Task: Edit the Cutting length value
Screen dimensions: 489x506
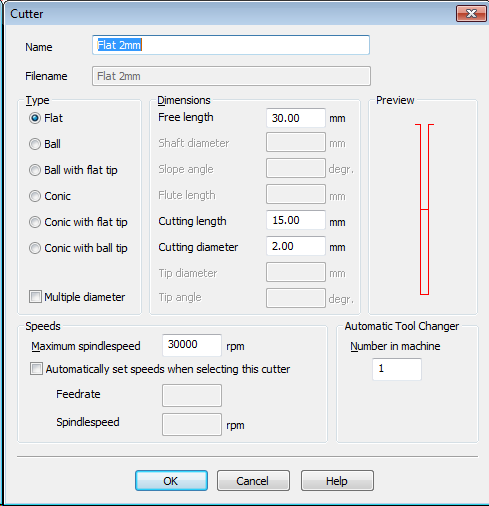Action: point(296,220)
